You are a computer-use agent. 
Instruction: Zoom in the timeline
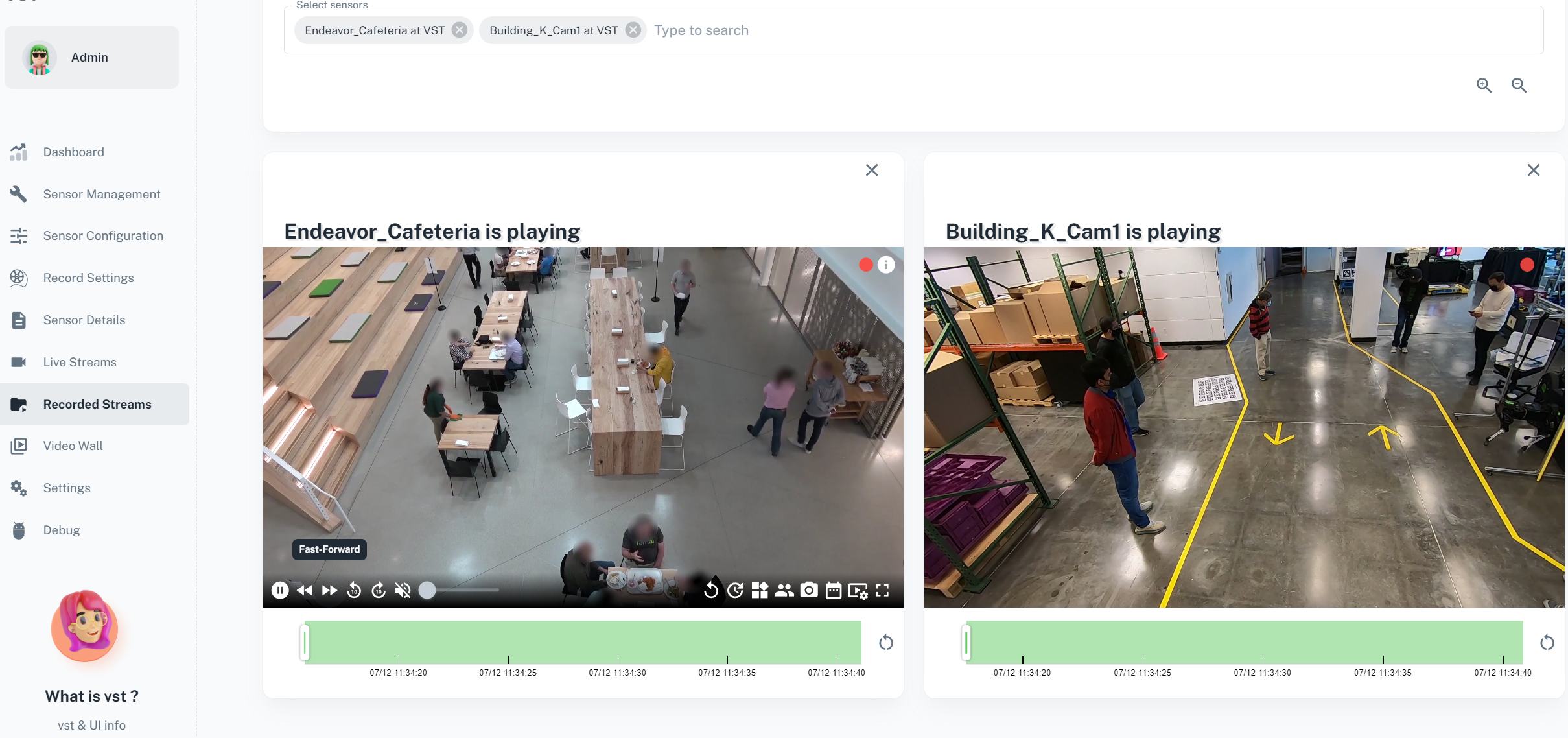(x=1484, y=85)
